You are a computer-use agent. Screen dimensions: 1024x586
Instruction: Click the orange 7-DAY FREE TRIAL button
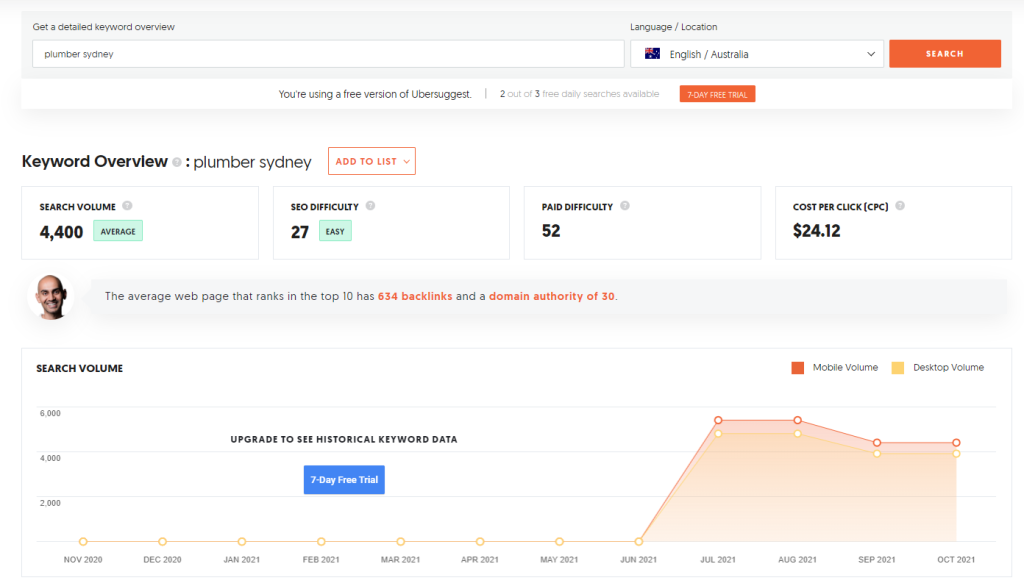pyautogui.click(x=717, y=94)
